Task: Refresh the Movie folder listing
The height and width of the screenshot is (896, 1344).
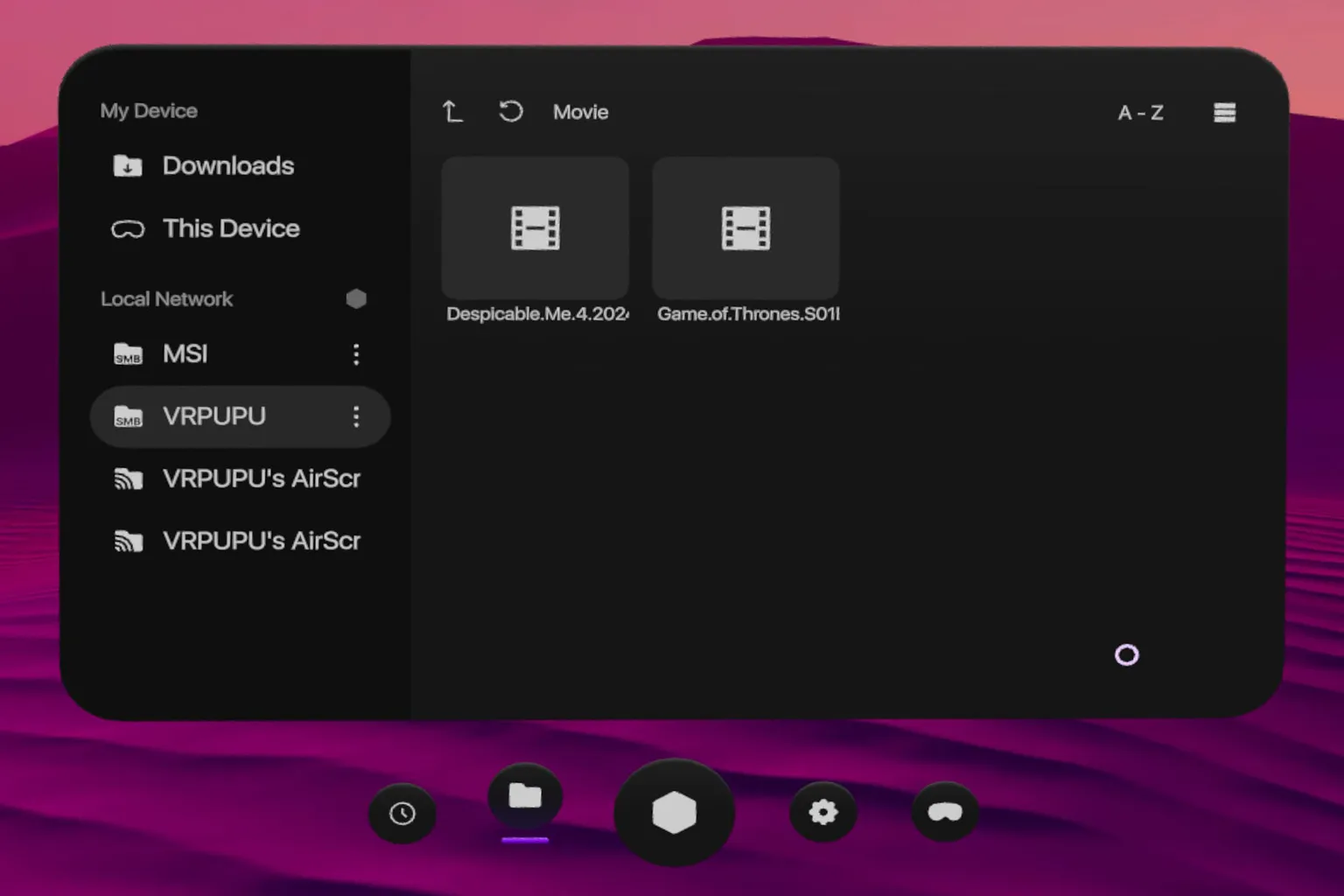Action: tap(511, 112)
